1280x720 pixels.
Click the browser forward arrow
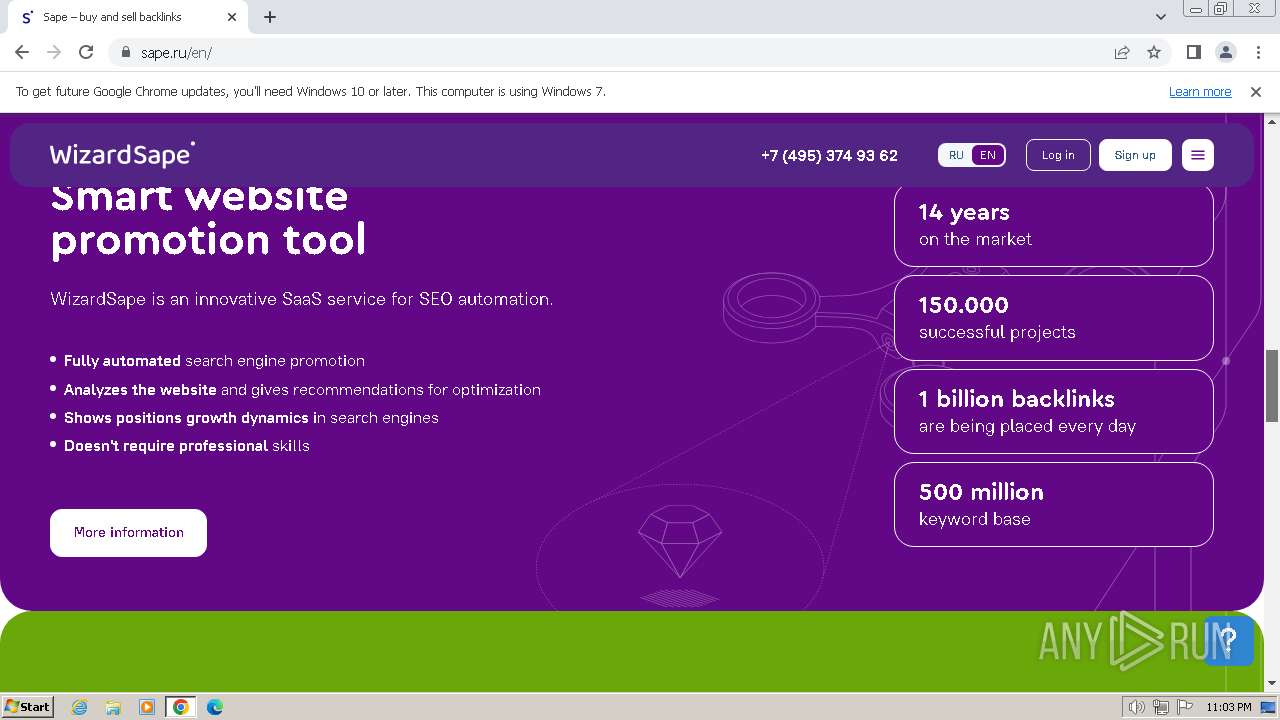[x=54, y=52]
